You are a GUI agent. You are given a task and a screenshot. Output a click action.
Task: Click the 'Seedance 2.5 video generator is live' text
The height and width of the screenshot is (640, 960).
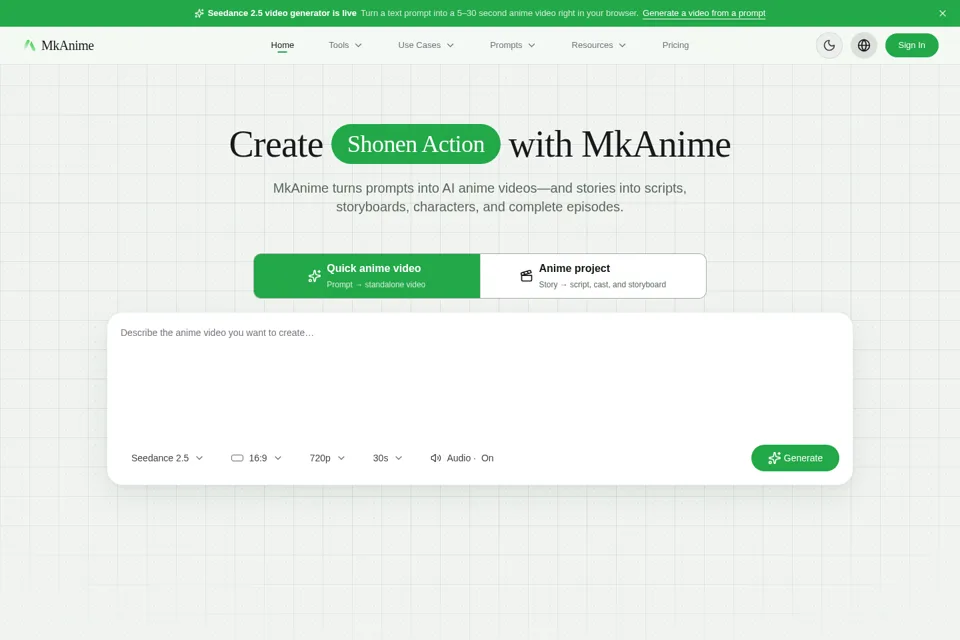282,13
